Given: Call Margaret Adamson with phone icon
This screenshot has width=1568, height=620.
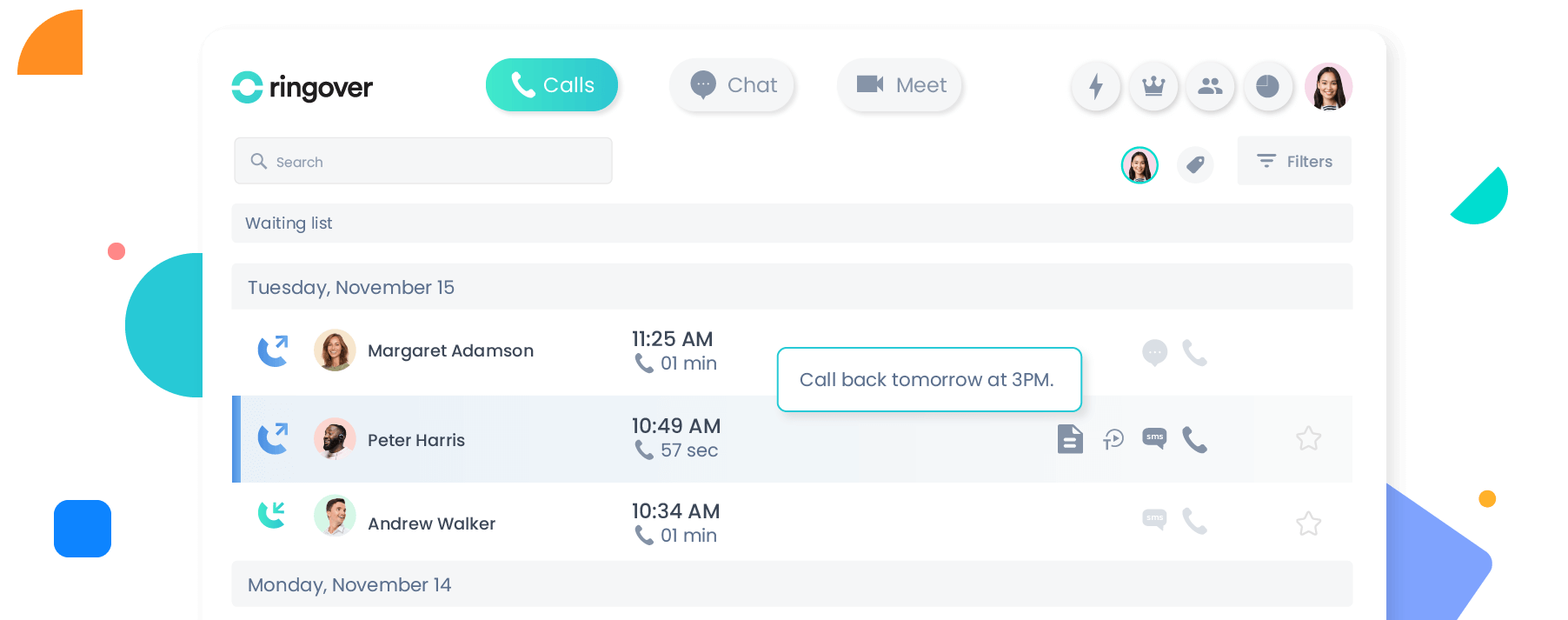Looking at the screenshot, I should coord(1195,353).
